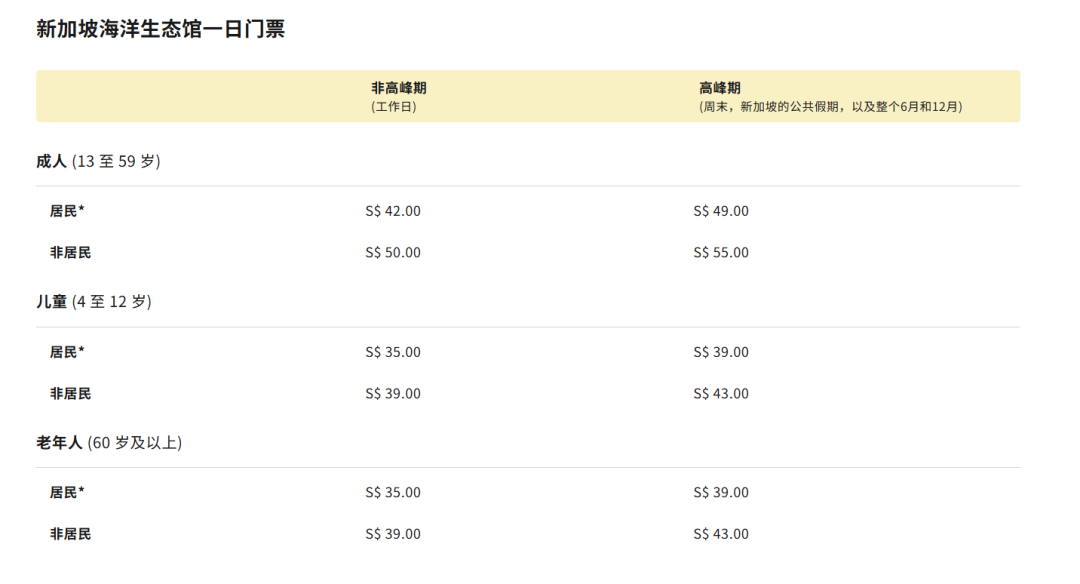The width and height of the screenshot is (1080, 584).
Task: Select 非居民 label under 儿童 section
Action: 70,393
